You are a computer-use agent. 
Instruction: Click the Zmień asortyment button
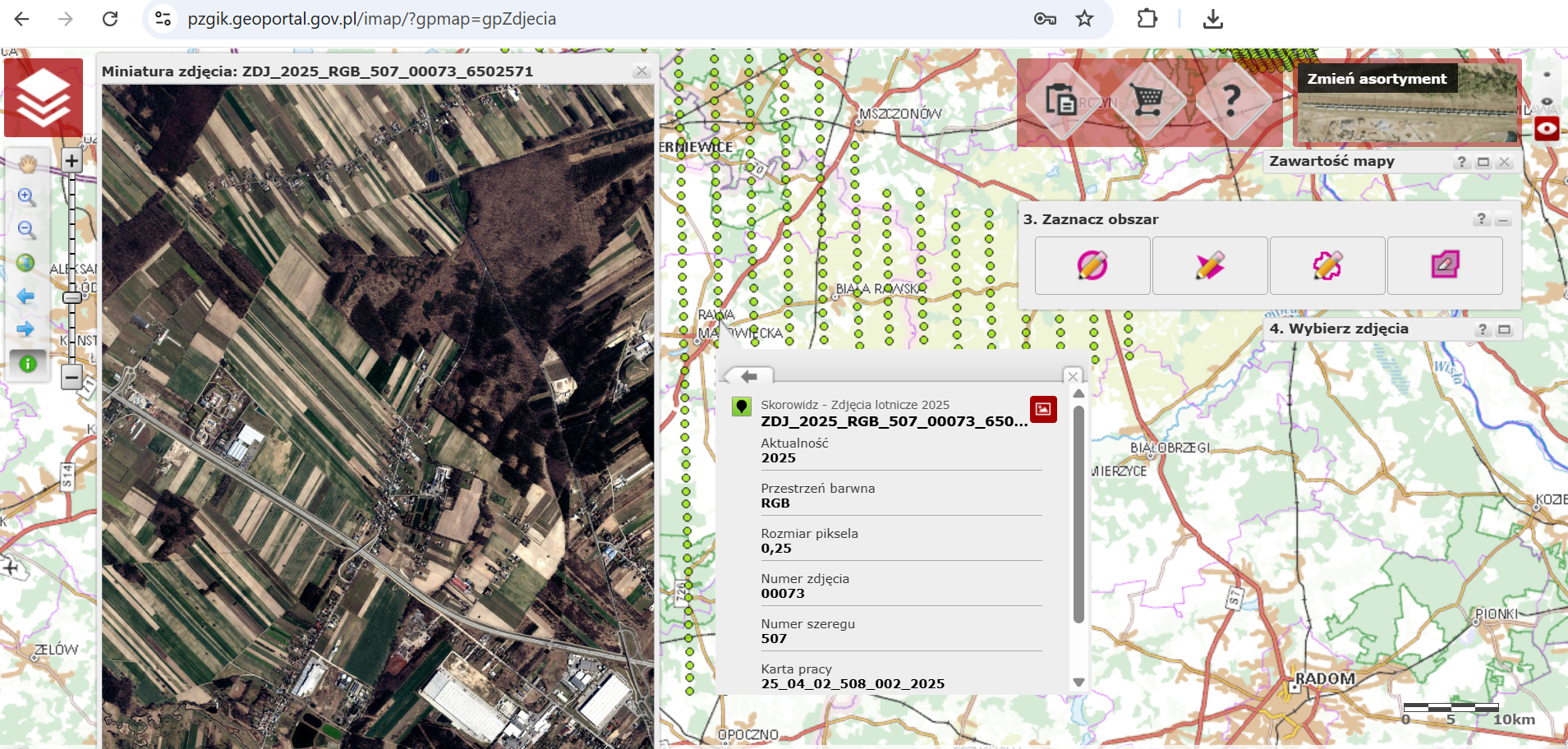(x=1377, y=79)
